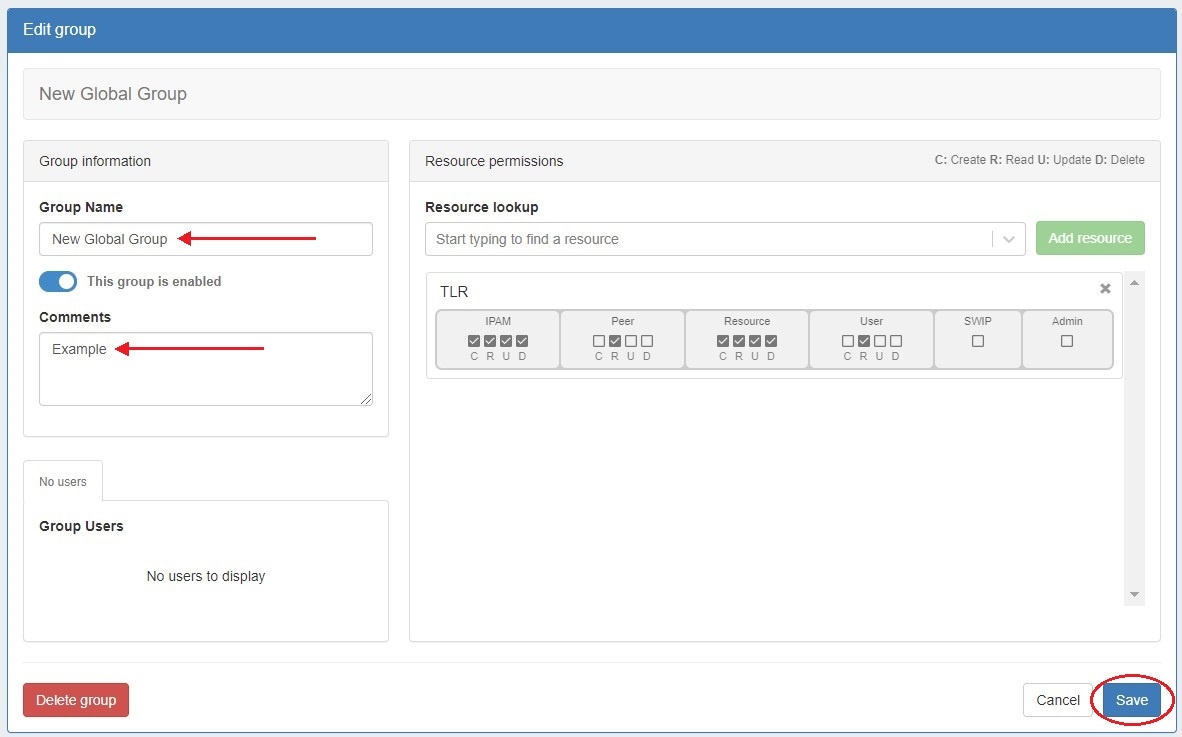This screenshot has height=737, width=1182.
Task: Click the Cancel button
Action: [1057, 700]
